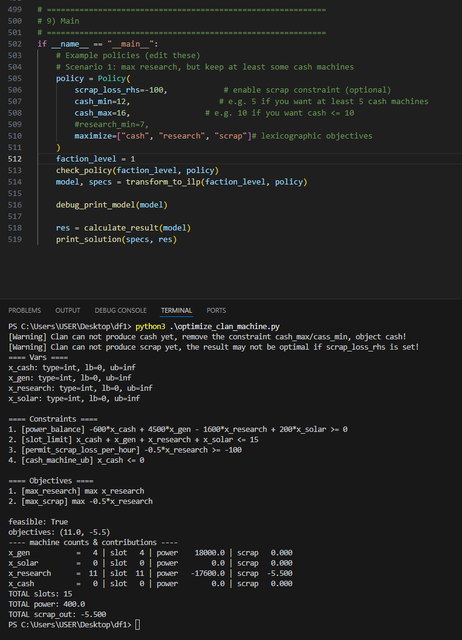This screenshot has height=640, width=462.
Task: Click 'TOTAL slots: 15' line
Action: pyautogui.click(x=40, y=593)
